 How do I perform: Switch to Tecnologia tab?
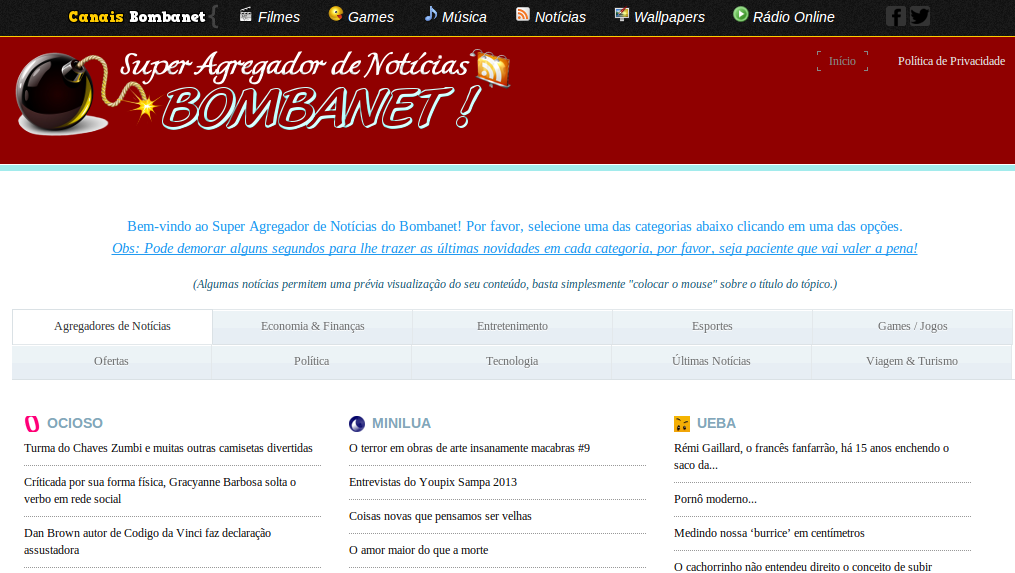click(x=511, y=361)
